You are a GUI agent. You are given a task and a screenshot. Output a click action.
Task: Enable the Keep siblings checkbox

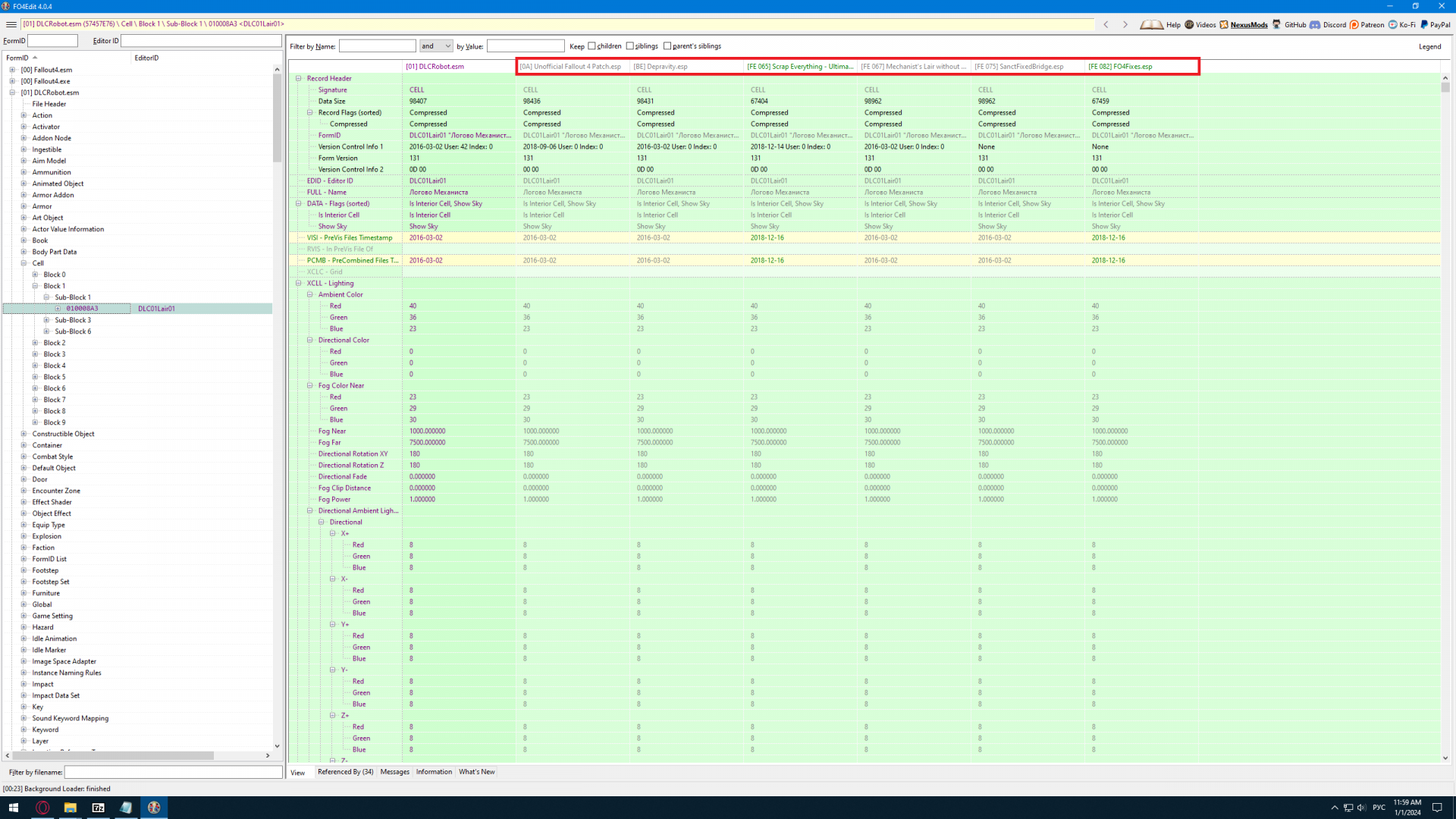(x=630, y=46)
